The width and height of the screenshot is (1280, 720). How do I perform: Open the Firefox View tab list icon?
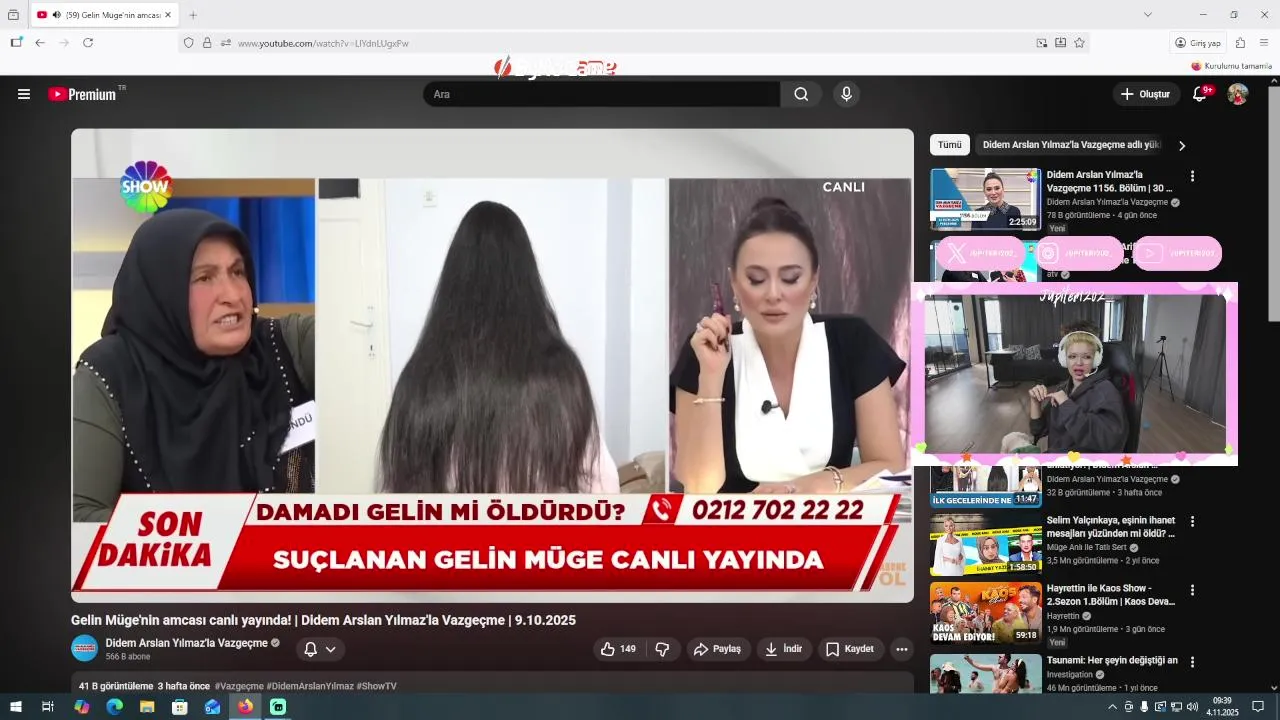(x=13, y=15)
